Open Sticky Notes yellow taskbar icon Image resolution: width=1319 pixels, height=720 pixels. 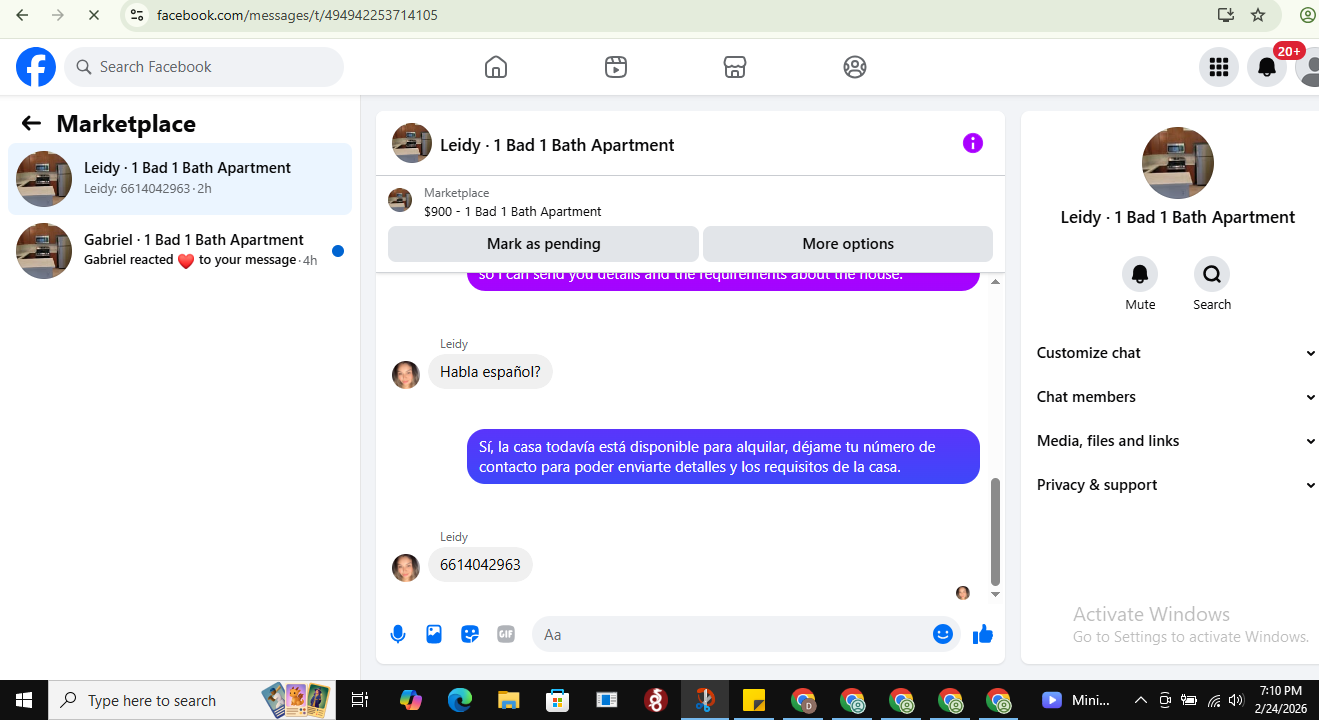tap(753, 700)
